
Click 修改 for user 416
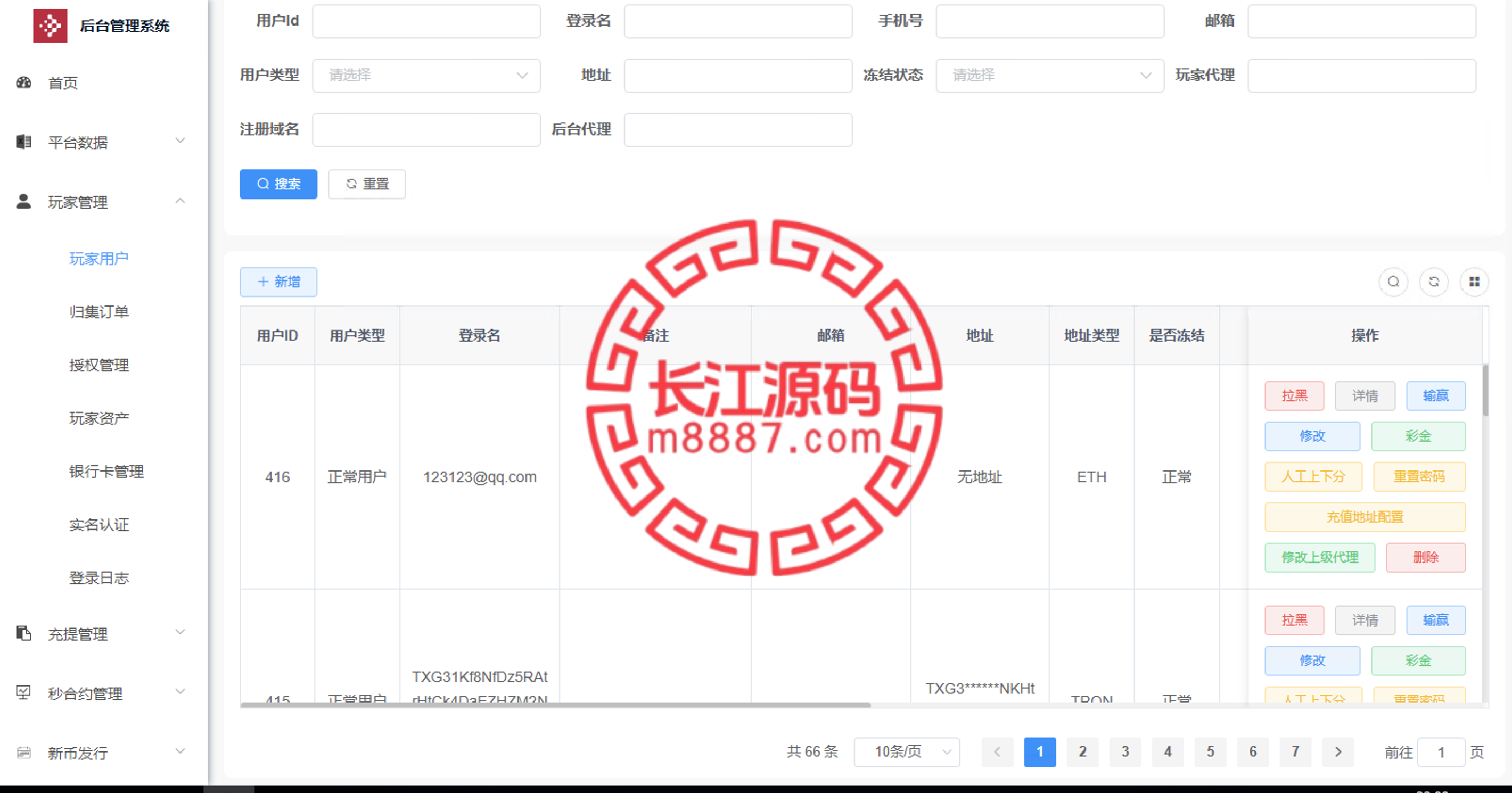click(1312, 436)
